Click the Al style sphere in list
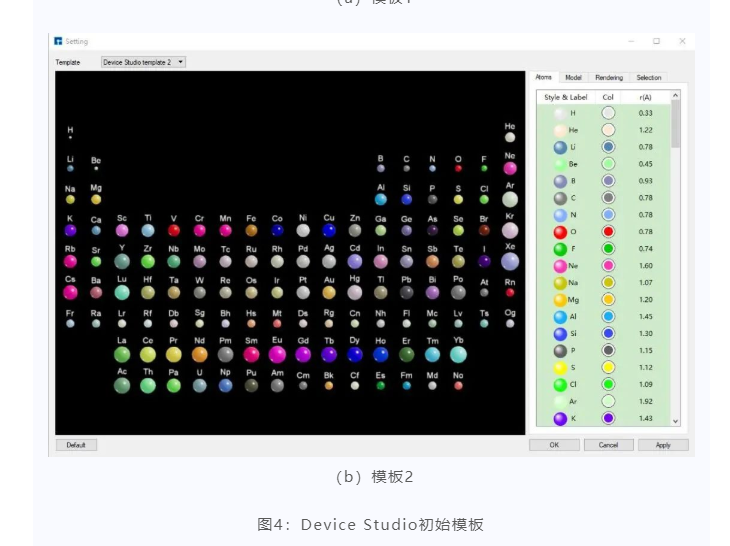 (x=560, y=317)
